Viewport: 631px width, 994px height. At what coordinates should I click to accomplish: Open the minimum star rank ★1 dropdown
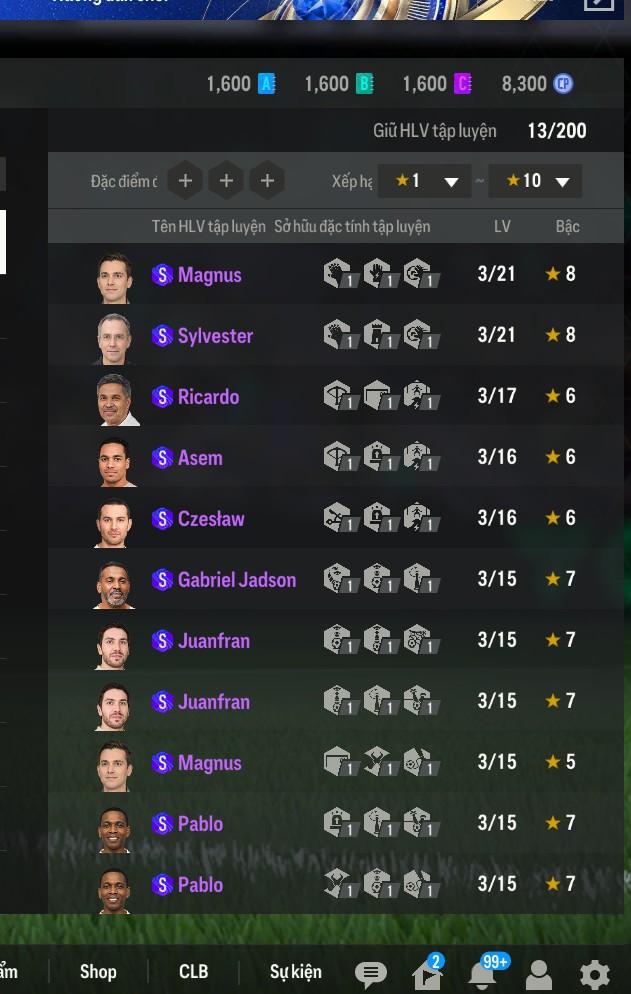(424, 181)
